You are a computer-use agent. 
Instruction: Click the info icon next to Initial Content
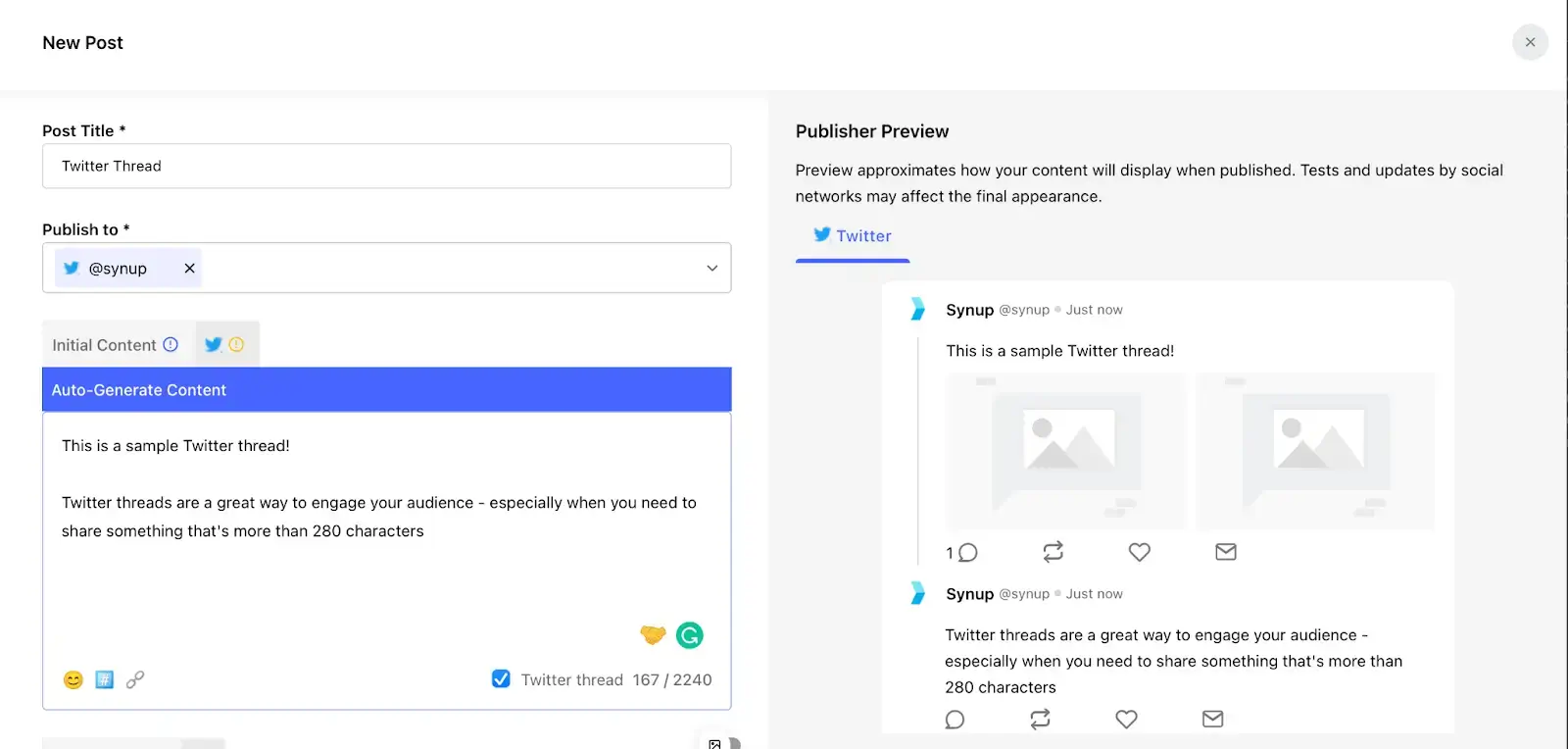coord(171,344)
